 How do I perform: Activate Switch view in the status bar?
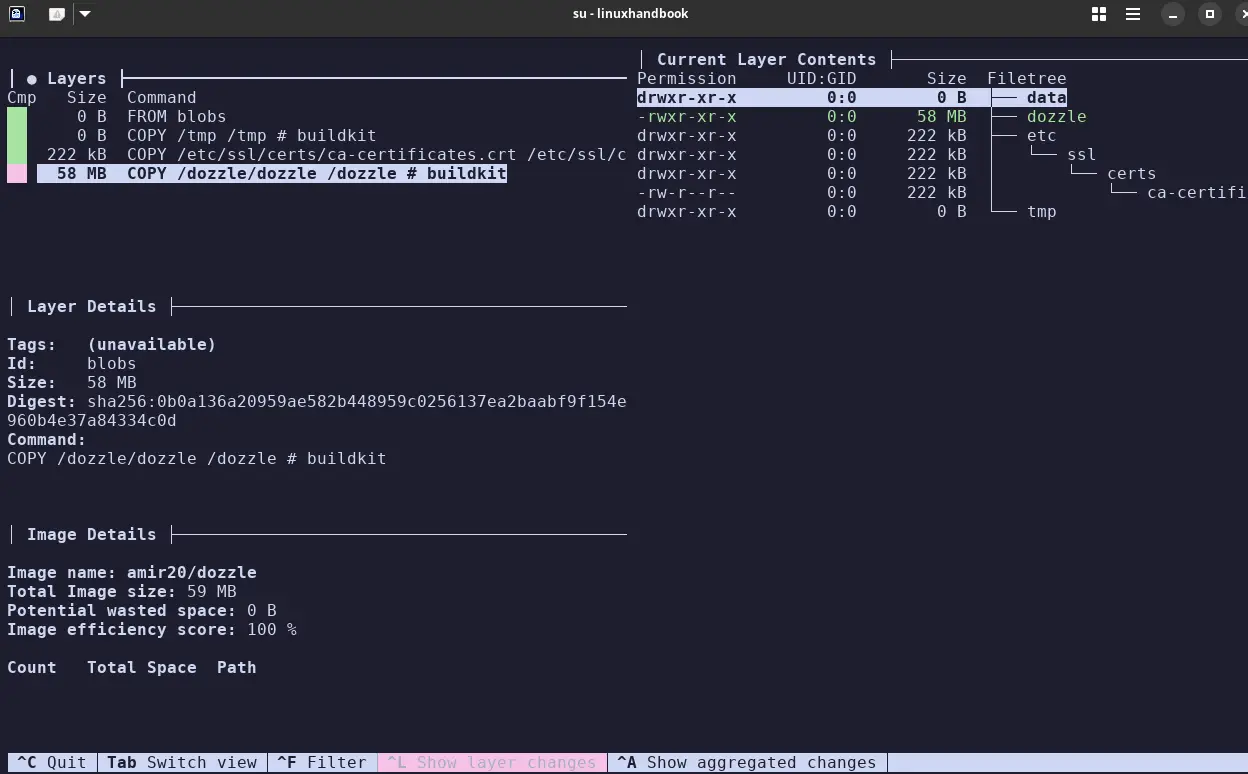coord(182,762)
